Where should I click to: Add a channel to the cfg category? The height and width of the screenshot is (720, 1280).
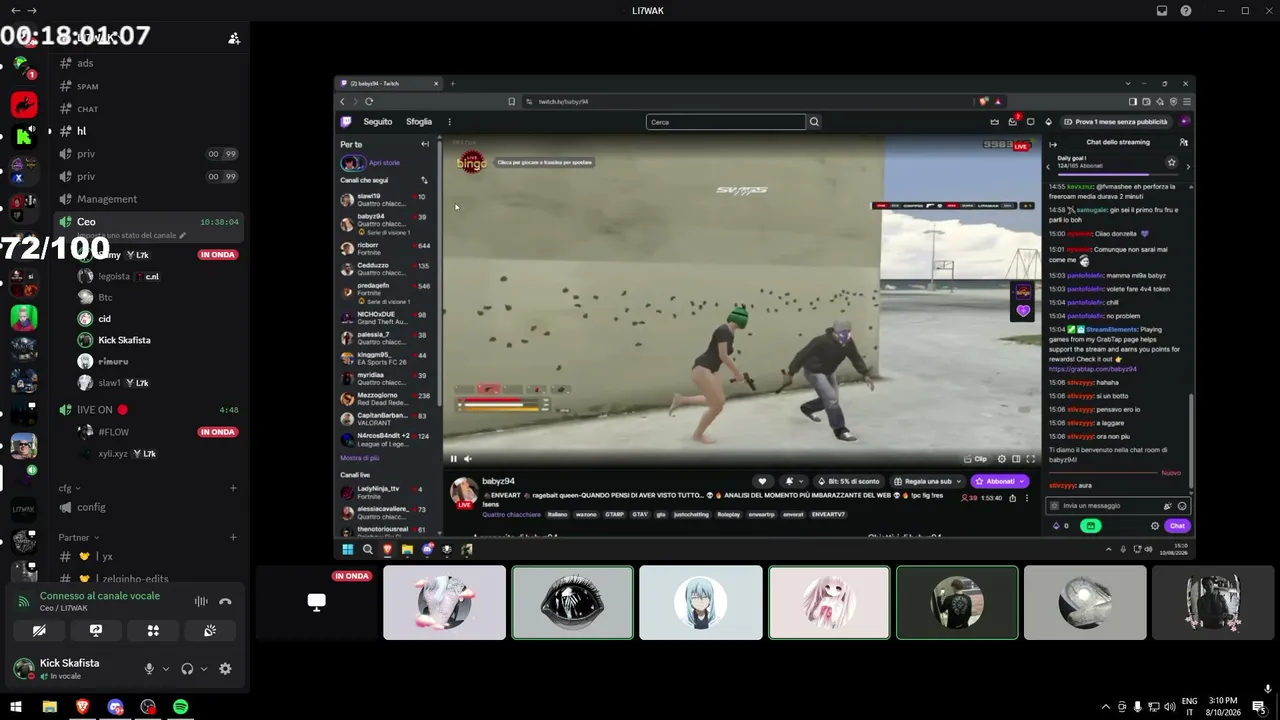click(x=233, y=488)
